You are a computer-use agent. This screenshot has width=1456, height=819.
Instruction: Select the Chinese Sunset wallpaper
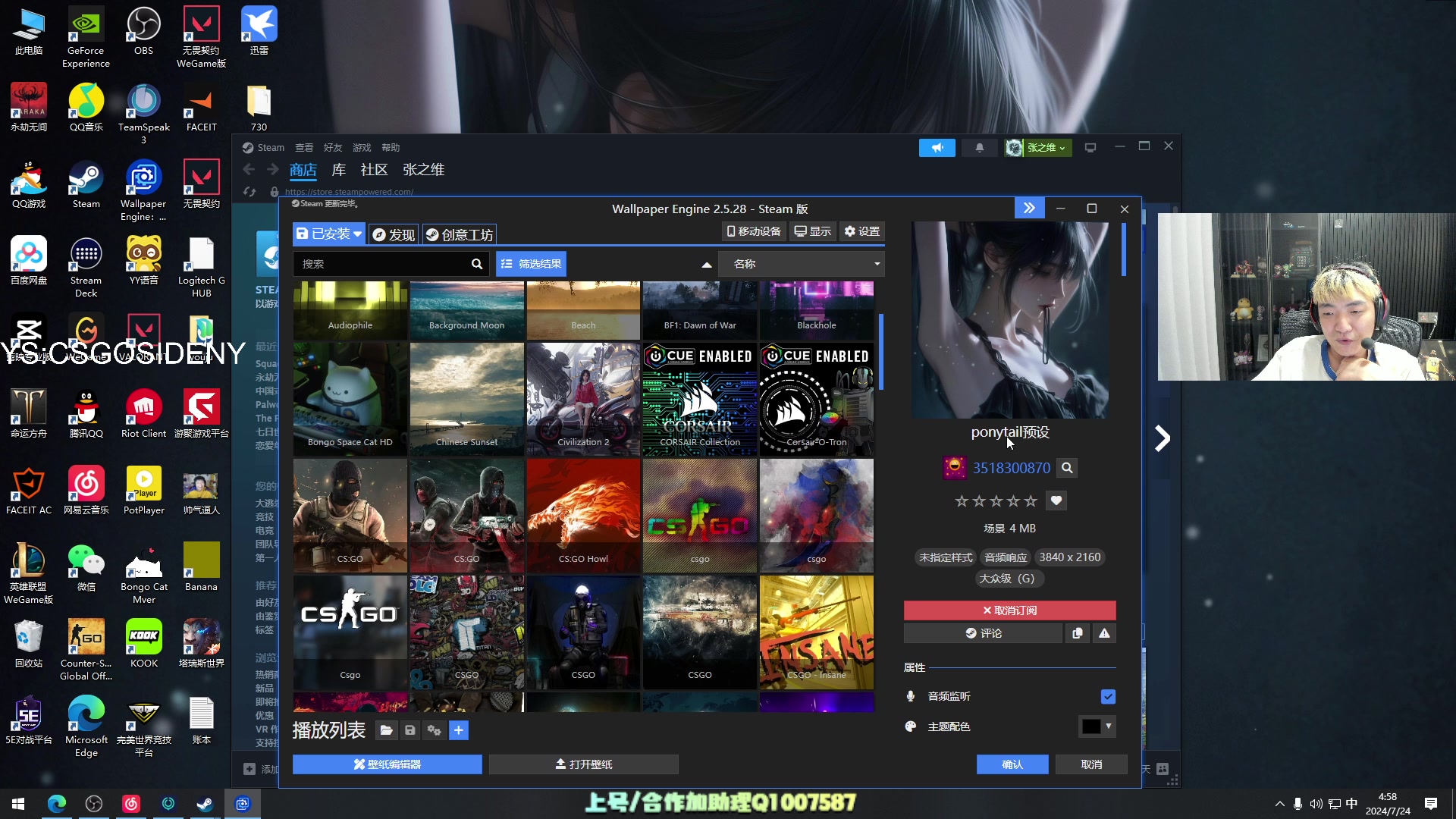click(466, 399)
